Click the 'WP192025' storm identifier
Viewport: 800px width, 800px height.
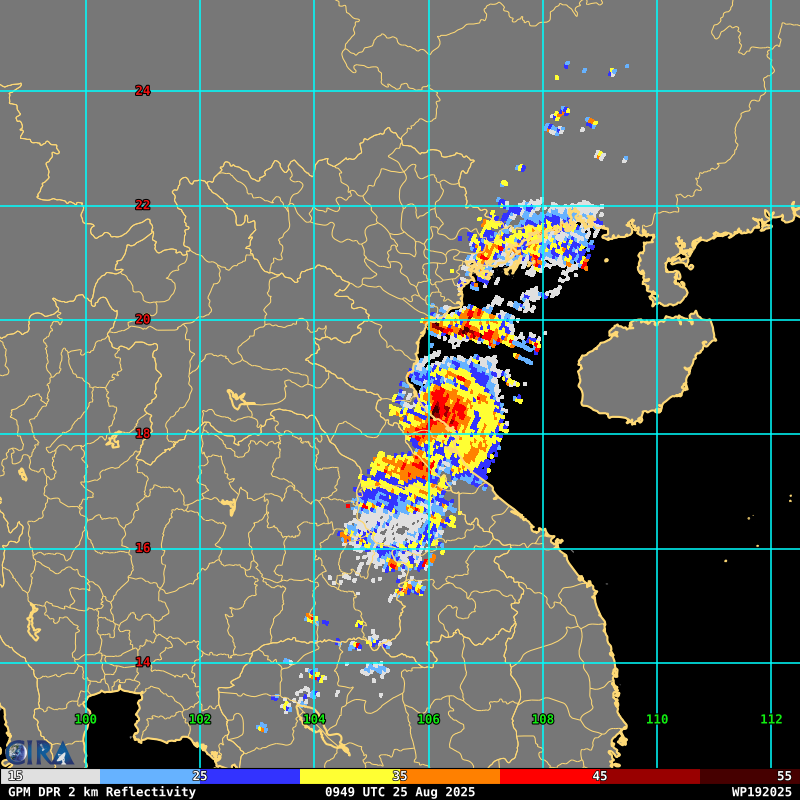coord(761,792)
